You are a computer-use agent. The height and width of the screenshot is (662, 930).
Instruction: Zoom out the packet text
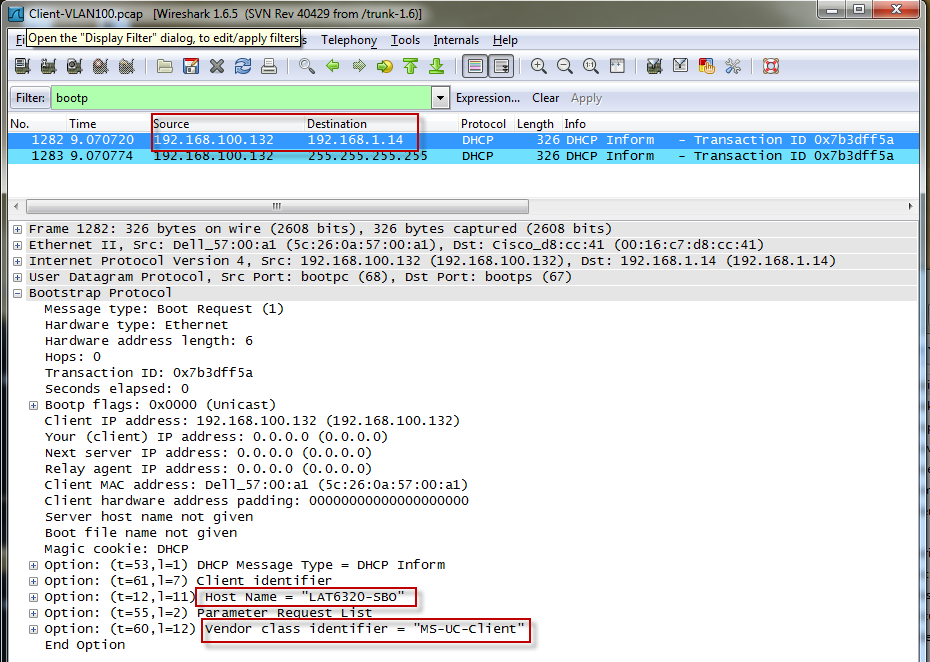point(565,66)
